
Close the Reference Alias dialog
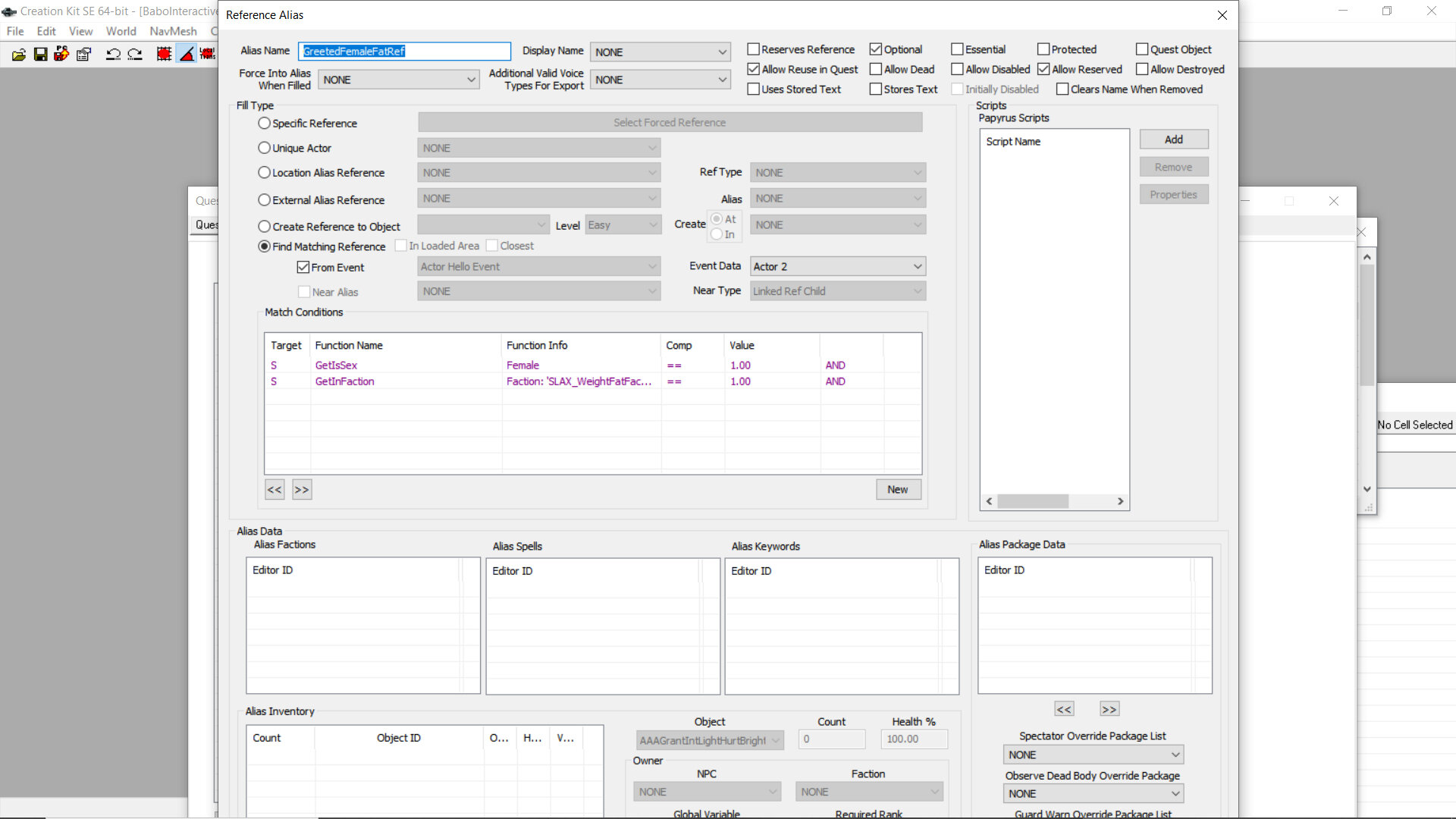coord(1222,15)
